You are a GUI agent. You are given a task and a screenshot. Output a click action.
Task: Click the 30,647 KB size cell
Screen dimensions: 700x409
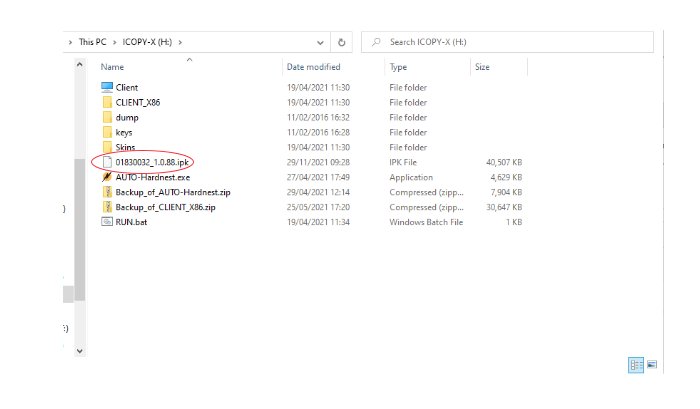(504, 207)
